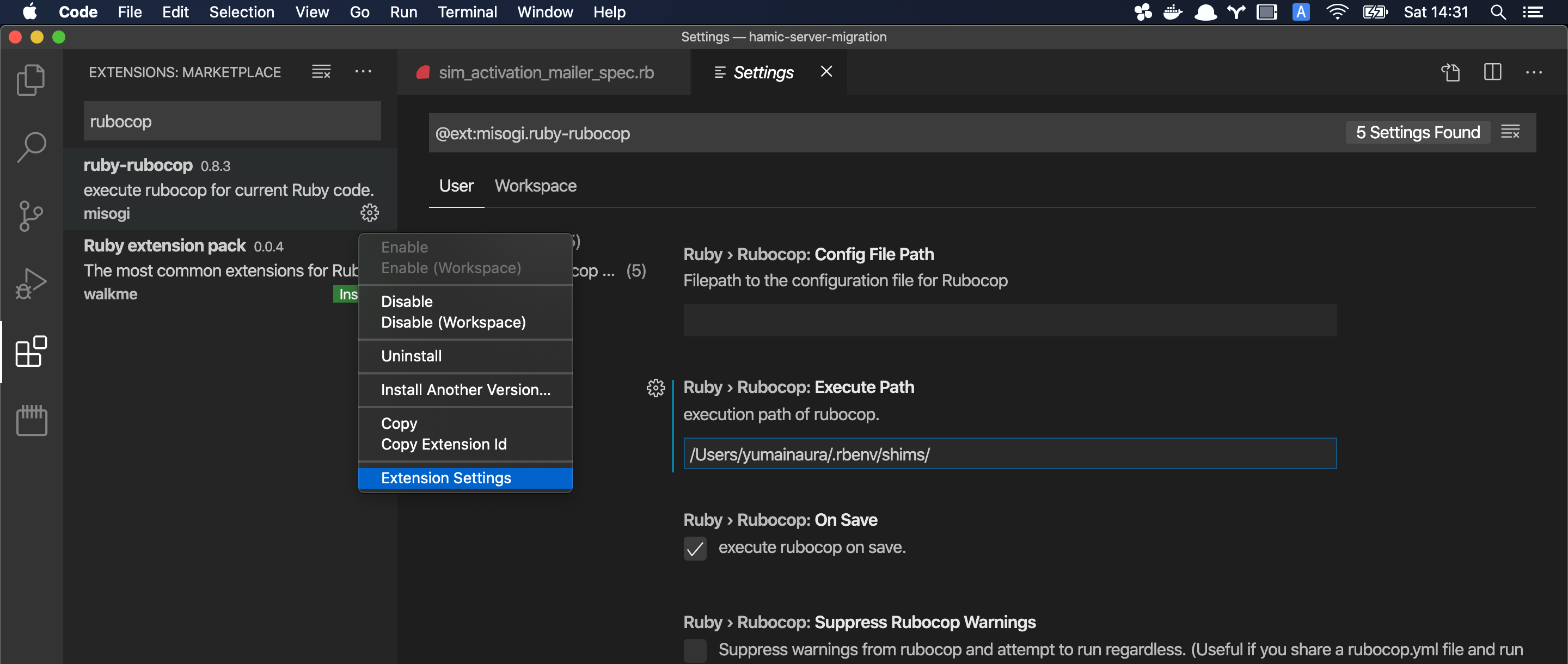Click the Docker whale menu bar icon
Image resolution: width=1568 pixels, height=664 pixels.
(1172, 12)
